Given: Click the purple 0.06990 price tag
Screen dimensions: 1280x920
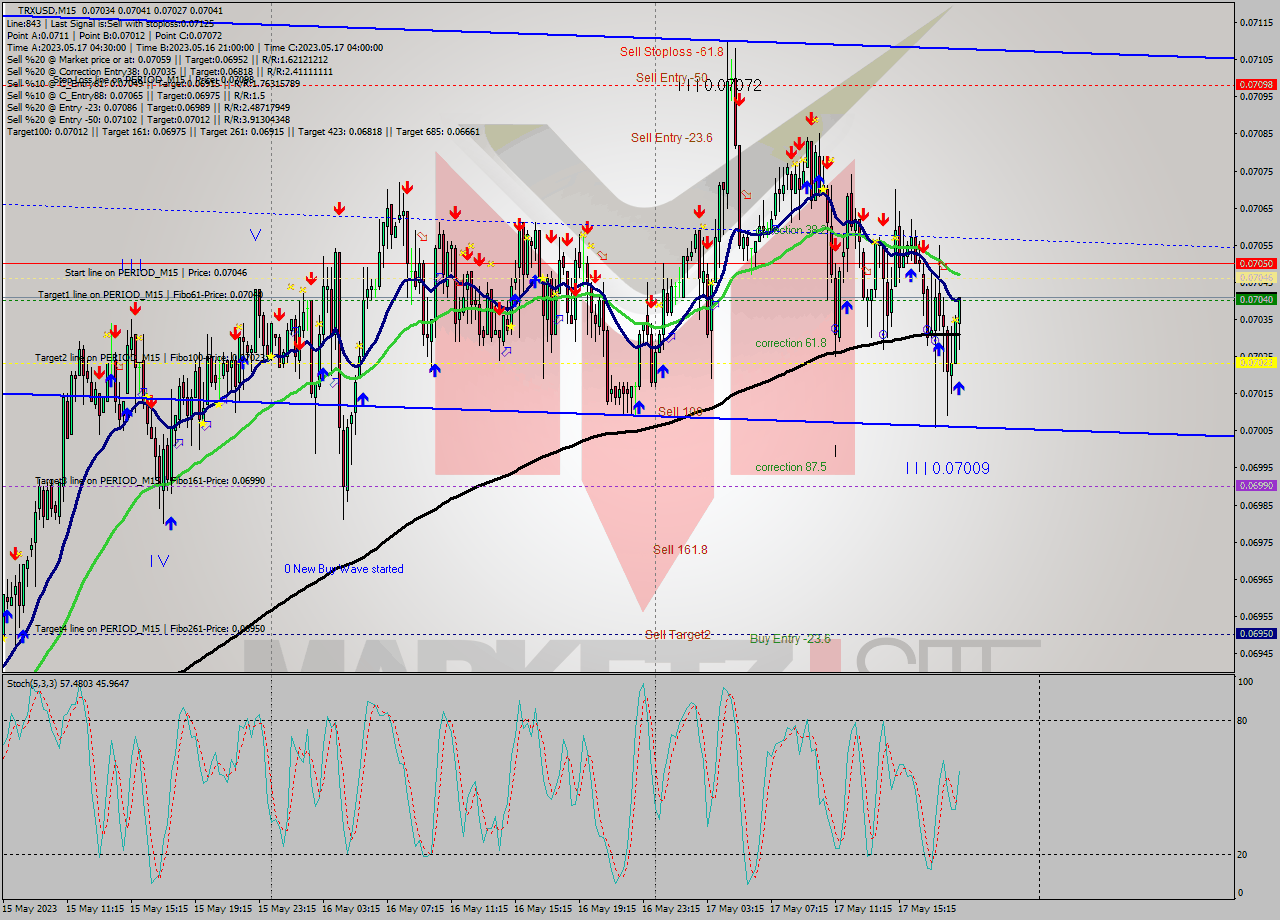Looking at the screenshot, I should pyautogui.click(x=1256, y=485).
